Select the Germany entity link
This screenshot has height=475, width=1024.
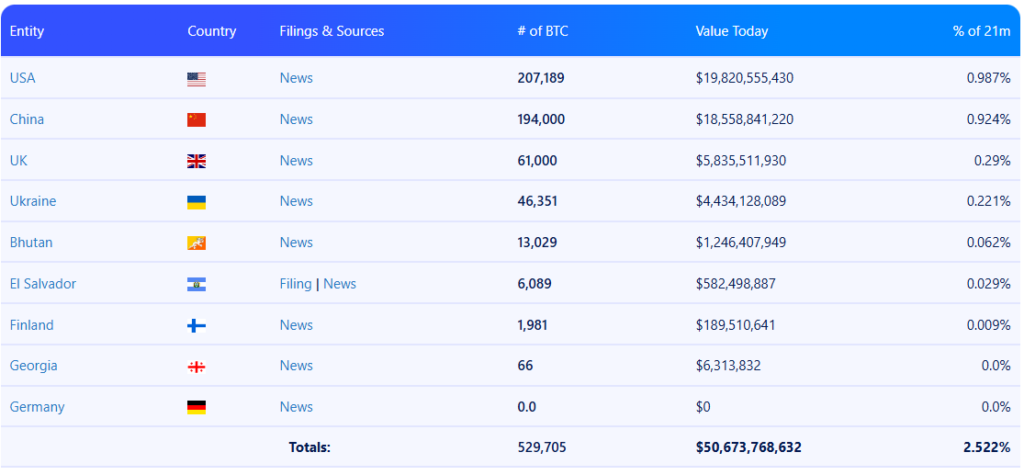point(37,407)
